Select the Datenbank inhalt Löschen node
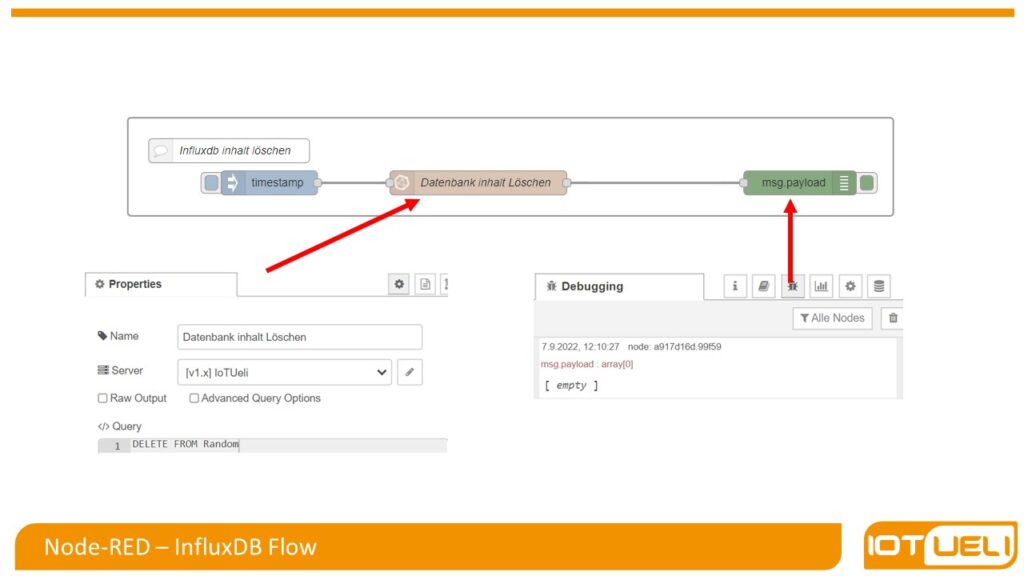1024x576 pixels. click(x=478, y=183)
